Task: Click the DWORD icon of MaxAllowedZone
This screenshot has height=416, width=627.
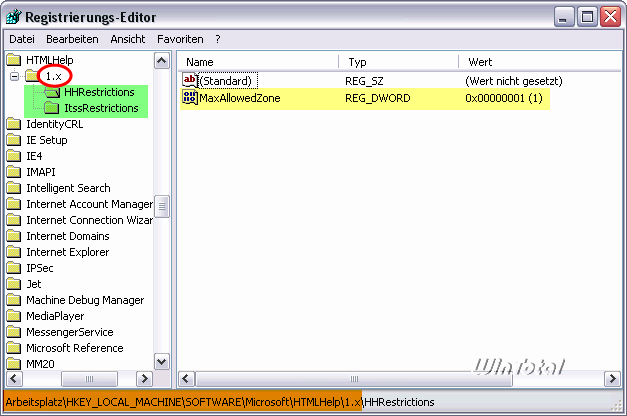Action: 190,98
